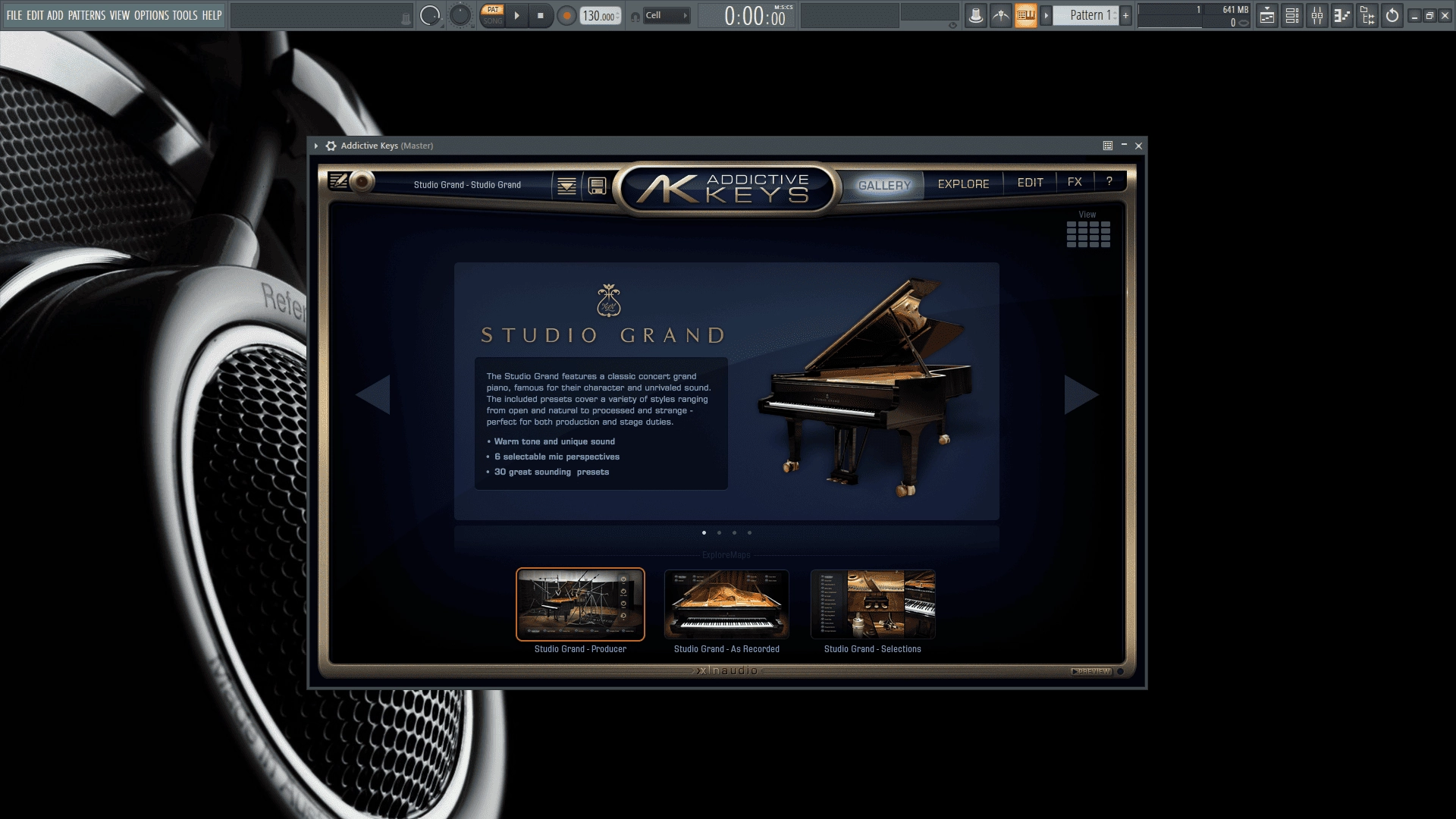Switch to the EDIT tab in Addictive Keys

point(1030,183)
